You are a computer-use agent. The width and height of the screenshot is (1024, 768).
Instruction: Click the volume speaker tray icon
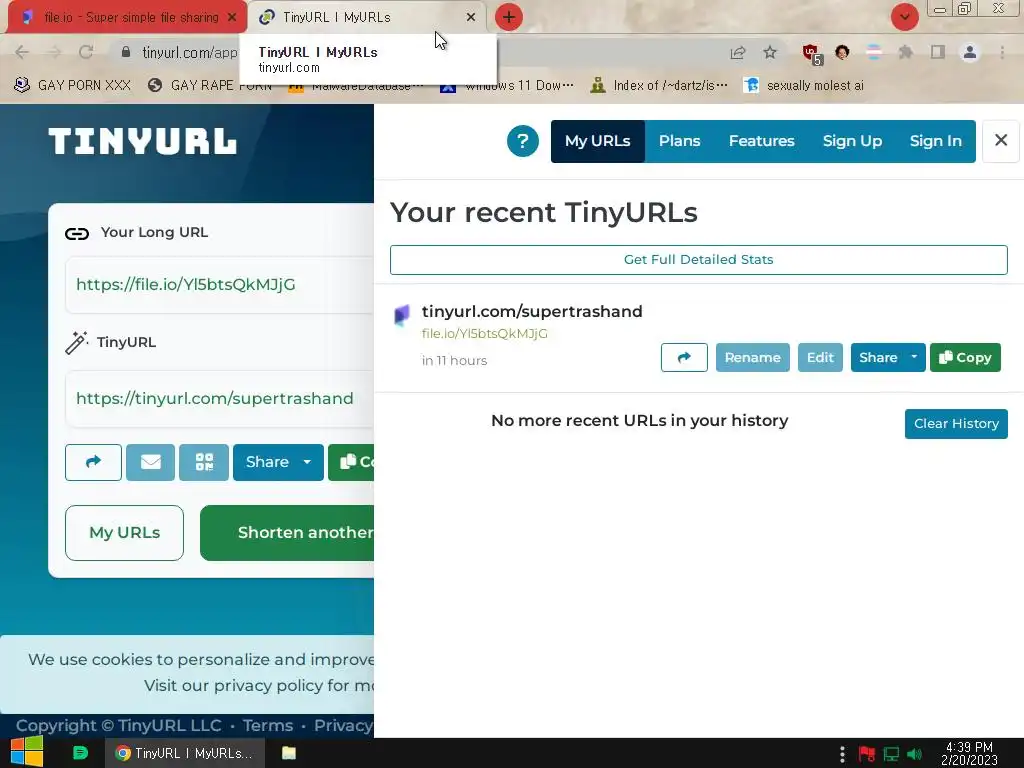tap(914, 754)
